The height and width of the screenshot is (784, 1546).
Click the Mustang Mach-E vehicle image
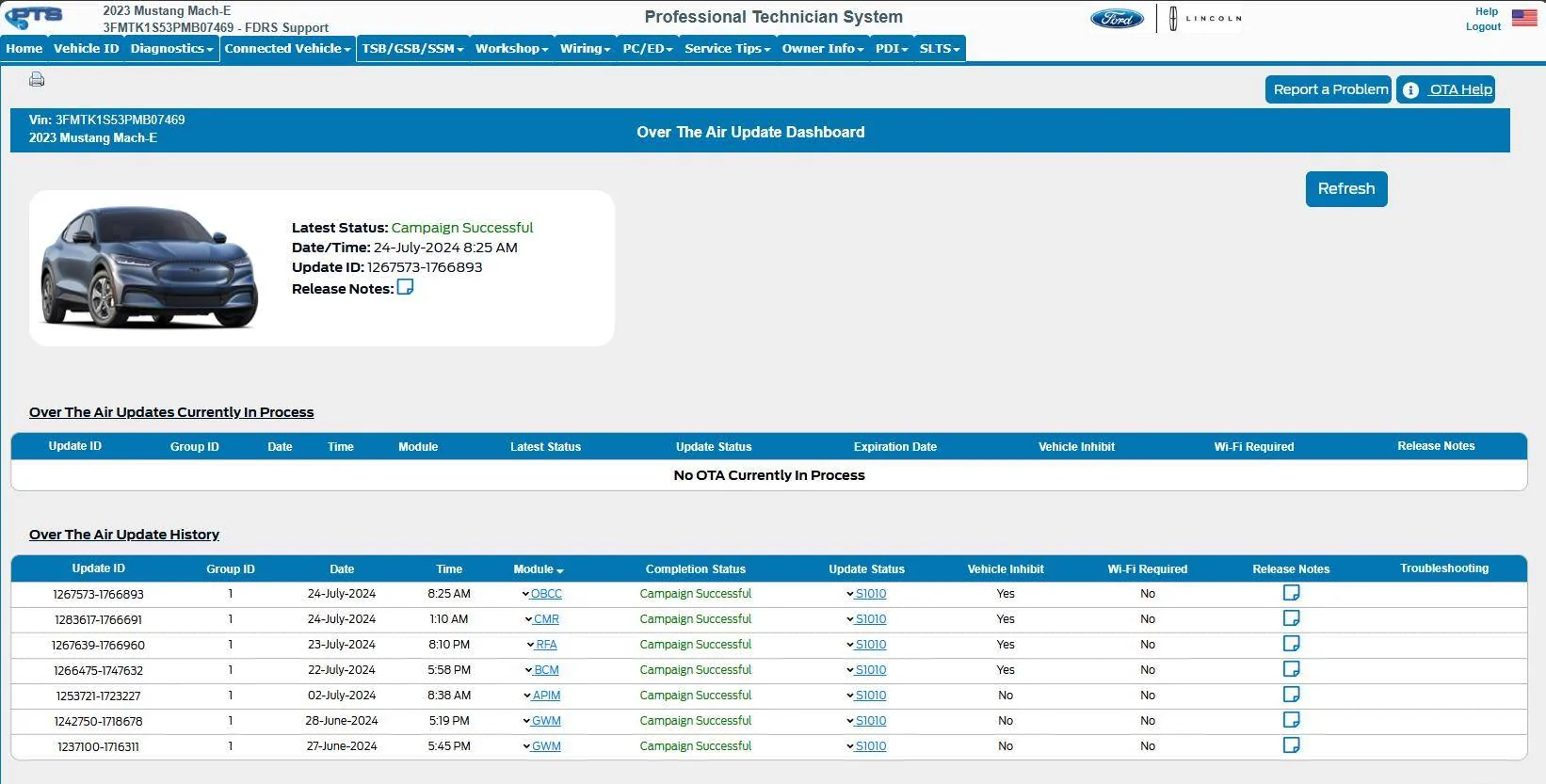coord(150,266)
